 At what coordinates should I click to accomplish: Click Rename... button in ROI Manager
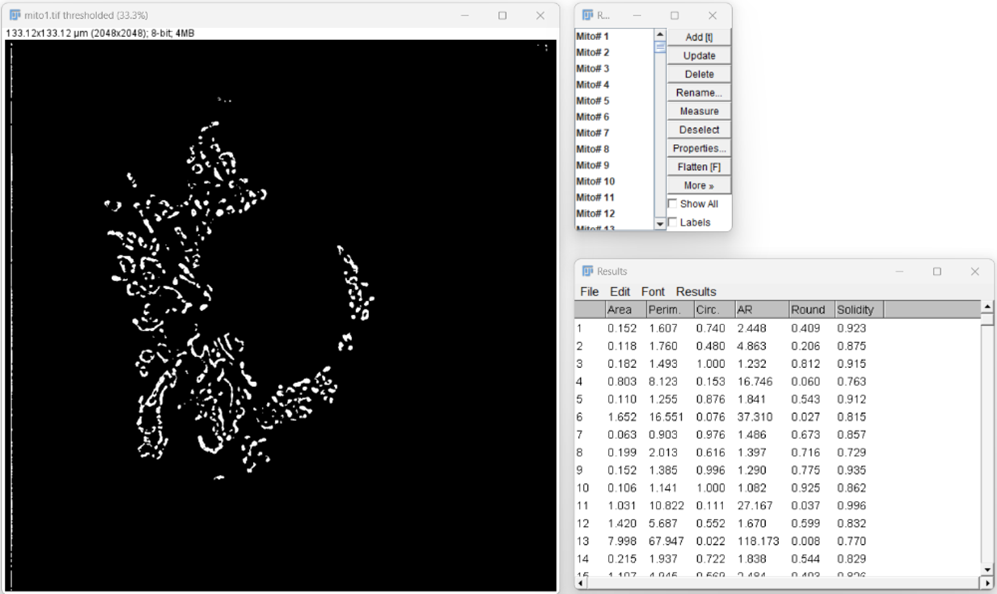click(699, 92)
